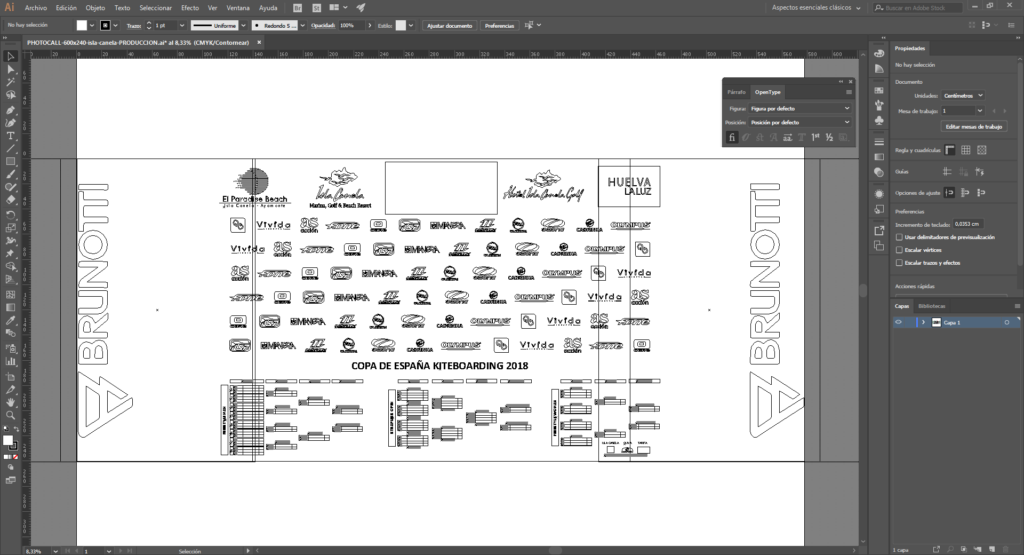Toggle standard ligatures fi button

click(731, 137)
